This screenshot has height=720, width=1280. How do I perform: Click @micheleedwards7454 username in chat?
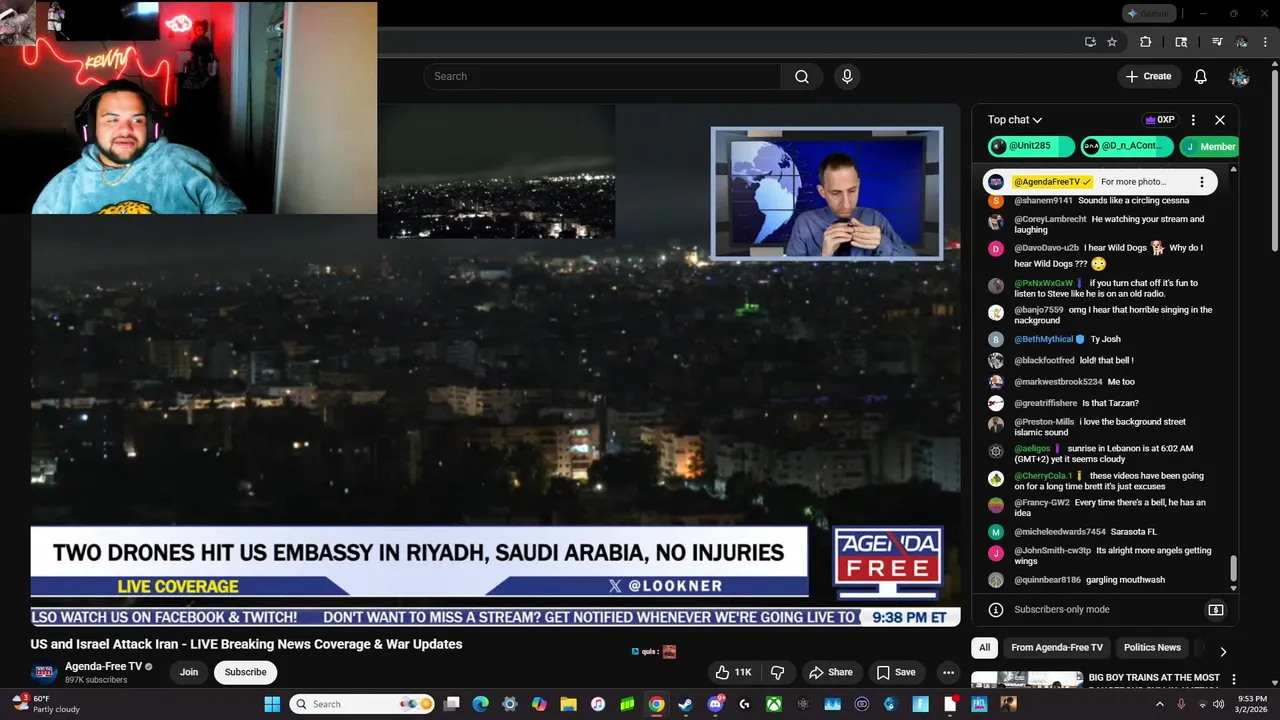[1060, 532]
